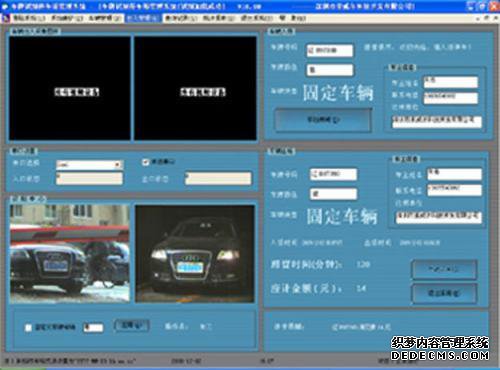The height and width of the screenshot is (370, 500).
Task: Click the owner name field in the lower owner info group
Action: [454, 174]
